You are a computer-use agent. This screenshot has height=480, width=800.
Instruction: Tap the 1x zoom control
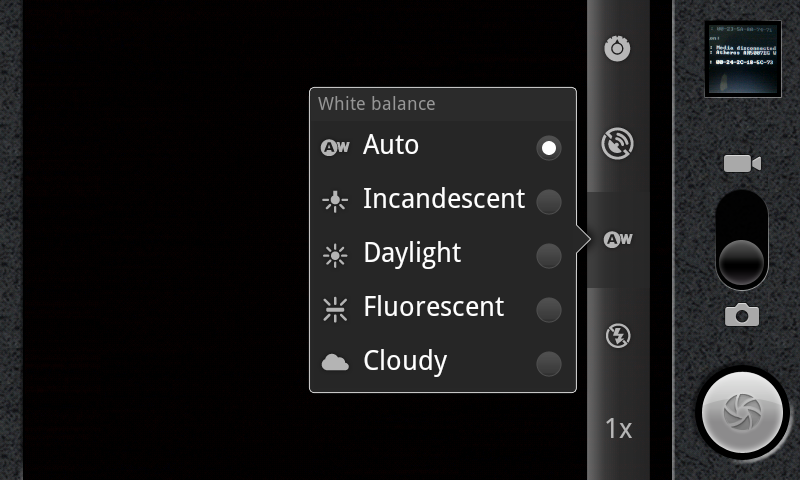(x=618, y=429)
